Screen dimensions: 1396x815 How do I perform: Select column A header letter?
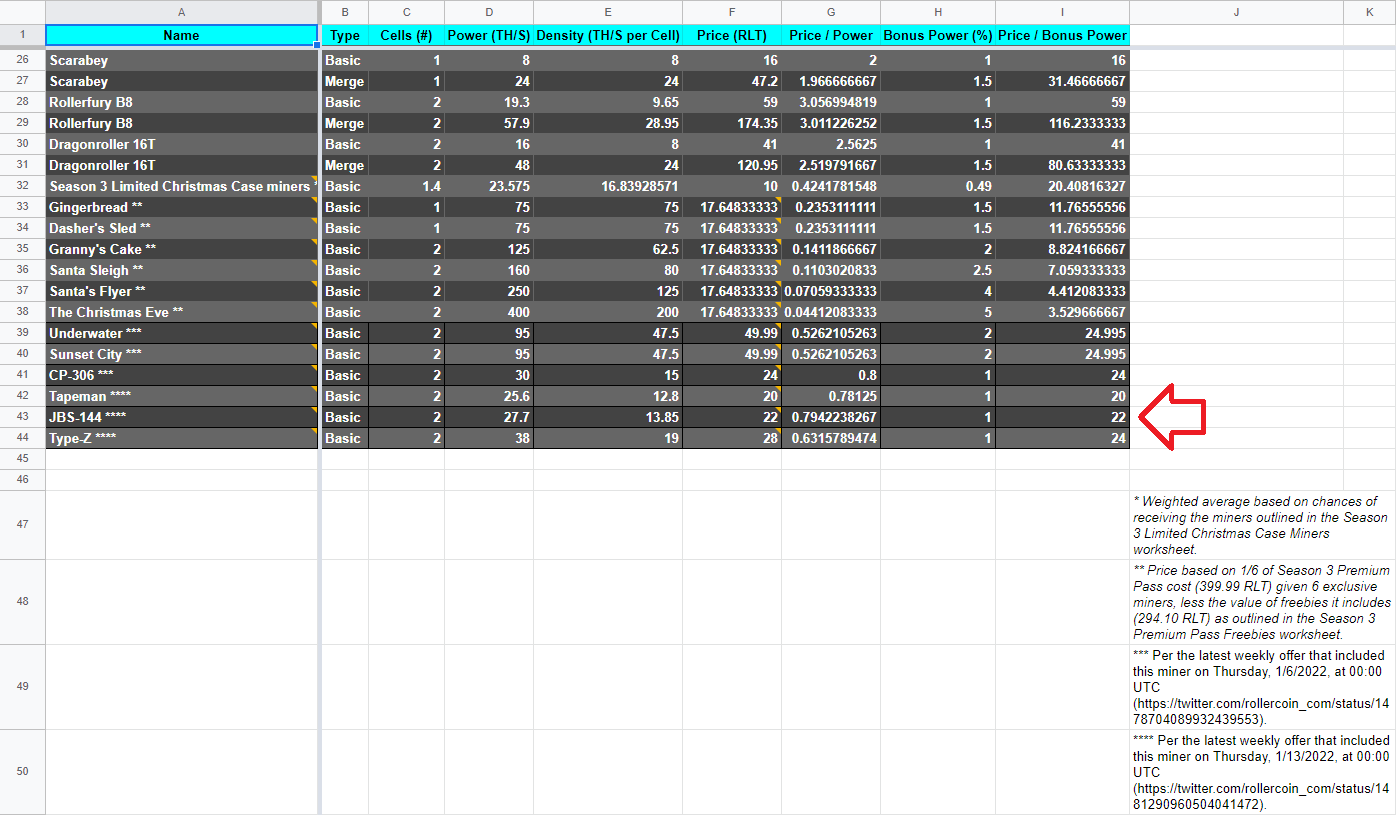click(x=181, y=12)
